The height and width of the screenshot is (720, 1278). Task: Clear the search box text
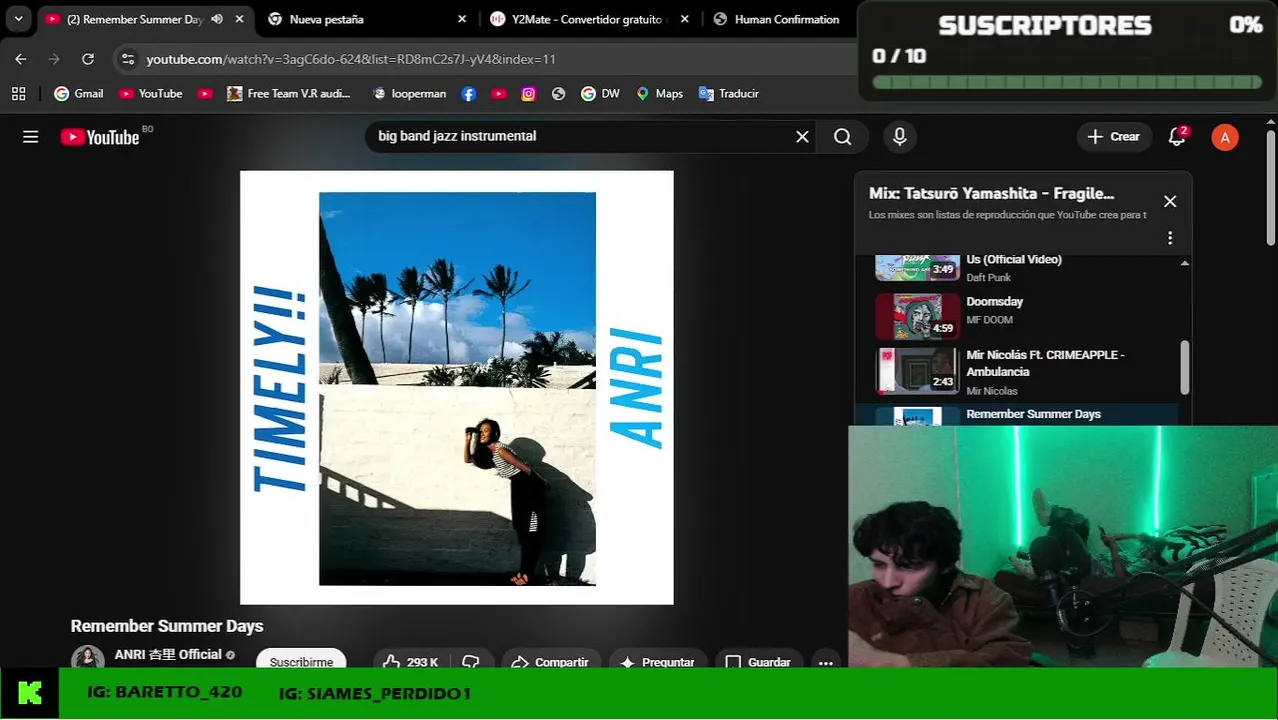802,137
